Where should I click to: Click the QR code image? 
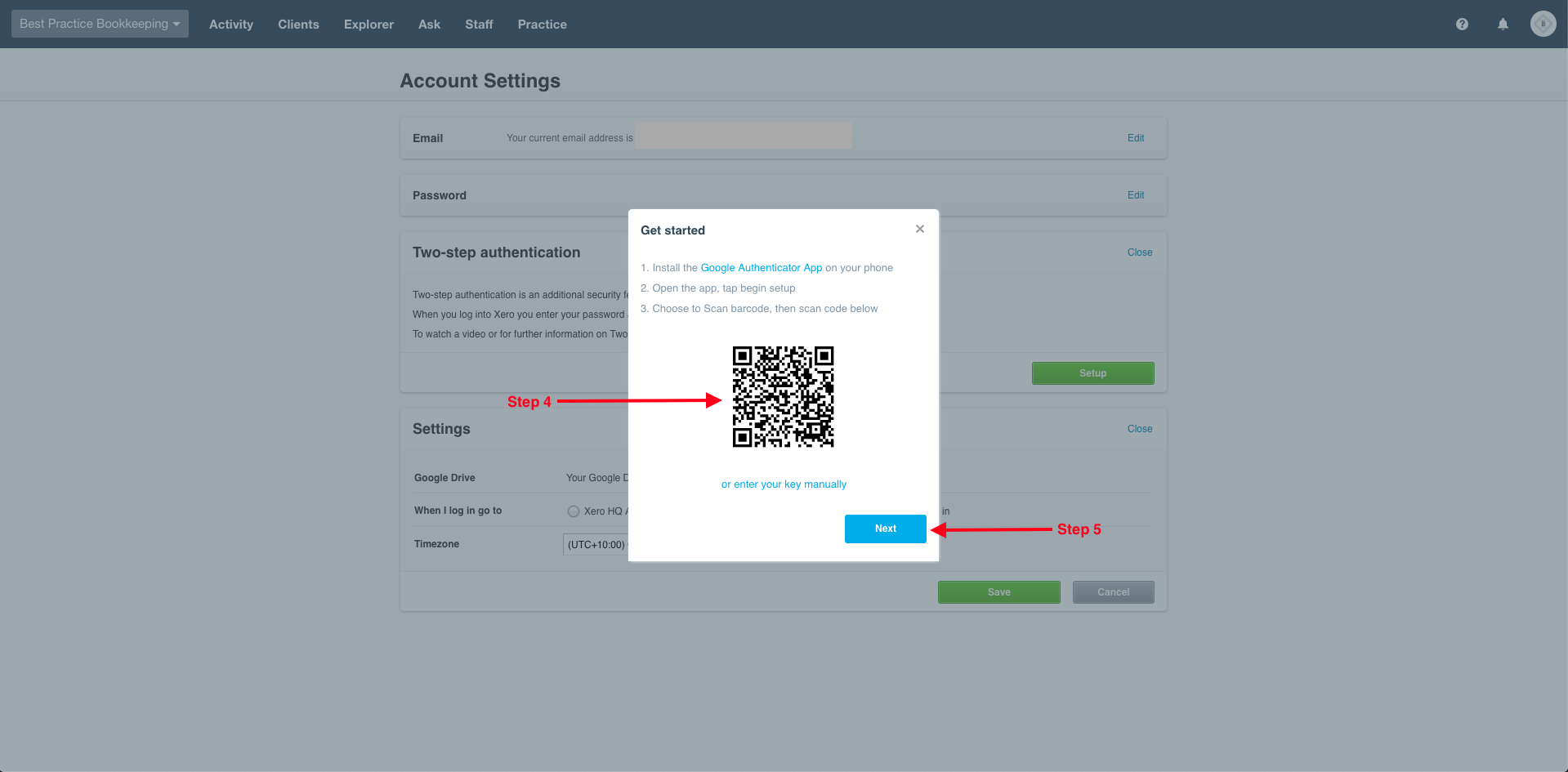783,397
